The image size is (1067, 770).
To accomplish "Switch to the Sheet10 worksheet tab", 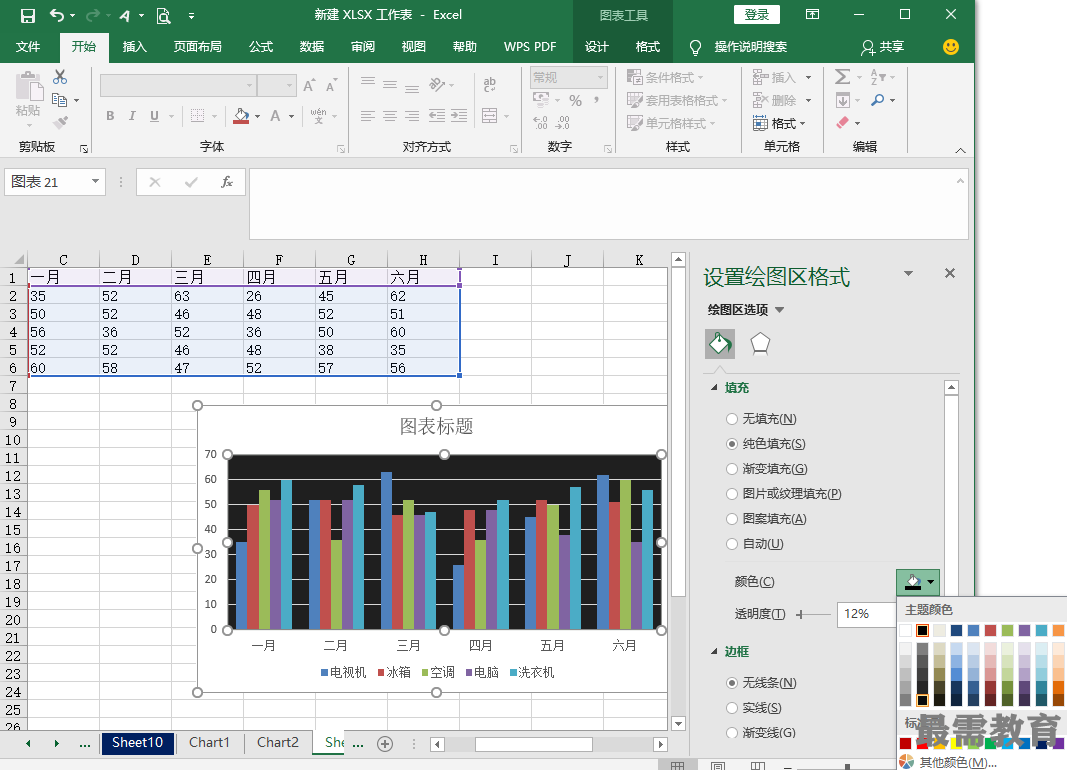I will pyautogui.click(x=137, y=743).
